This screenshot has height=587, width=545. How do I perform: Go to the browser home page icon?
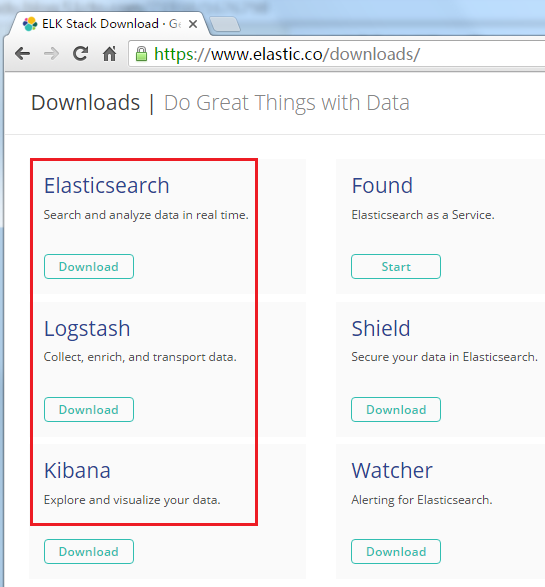click(x=110, y=54)
